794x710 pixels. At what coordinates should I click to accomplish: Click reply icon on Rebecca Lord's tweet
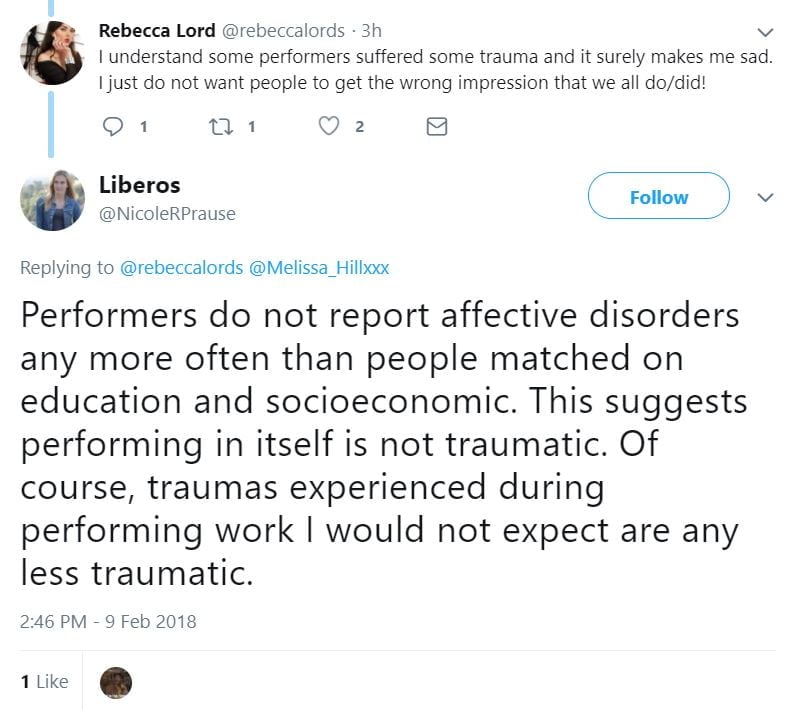[114, 127]
